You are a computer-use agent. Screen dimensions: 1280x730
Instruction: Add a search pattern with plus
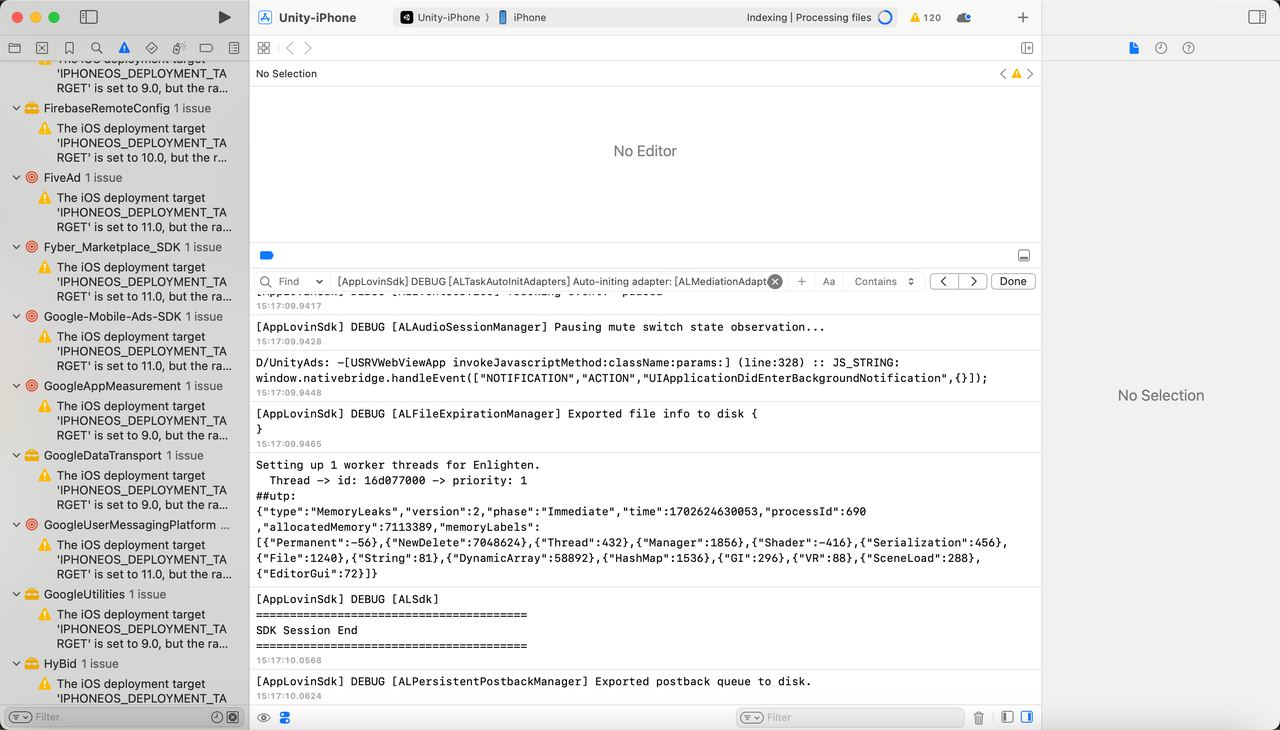[x=801, y=282]
